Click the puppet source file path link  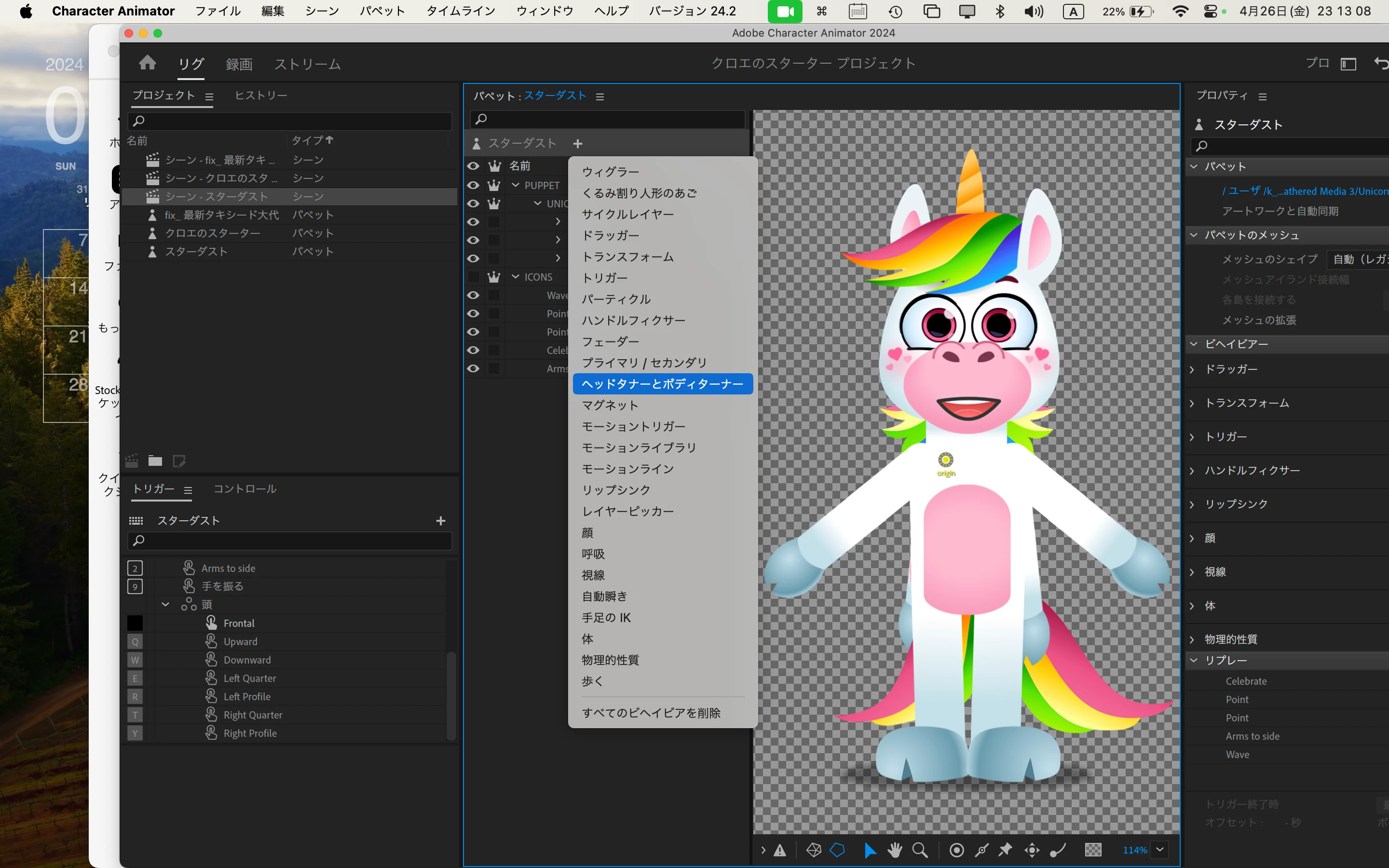tap(1303, 191)
